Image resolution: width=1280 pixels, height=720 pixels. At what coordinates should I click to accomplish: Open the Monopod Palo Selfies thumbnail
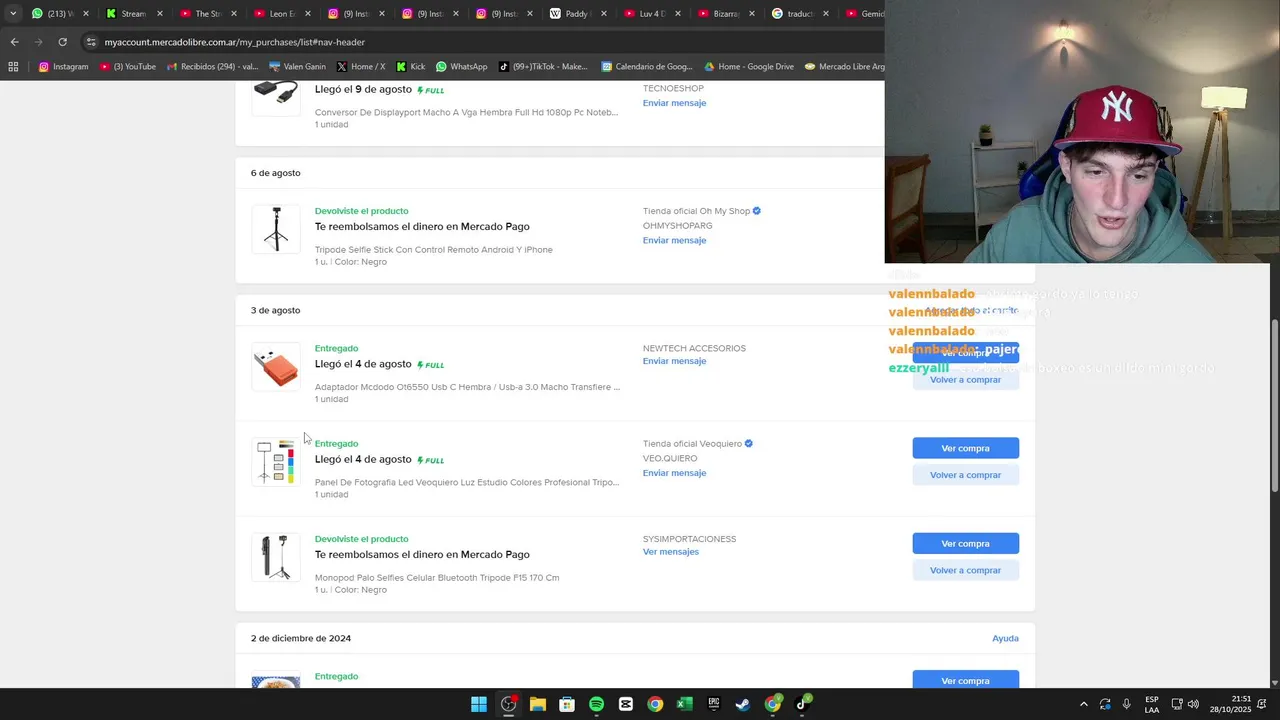tap(276, 557)
